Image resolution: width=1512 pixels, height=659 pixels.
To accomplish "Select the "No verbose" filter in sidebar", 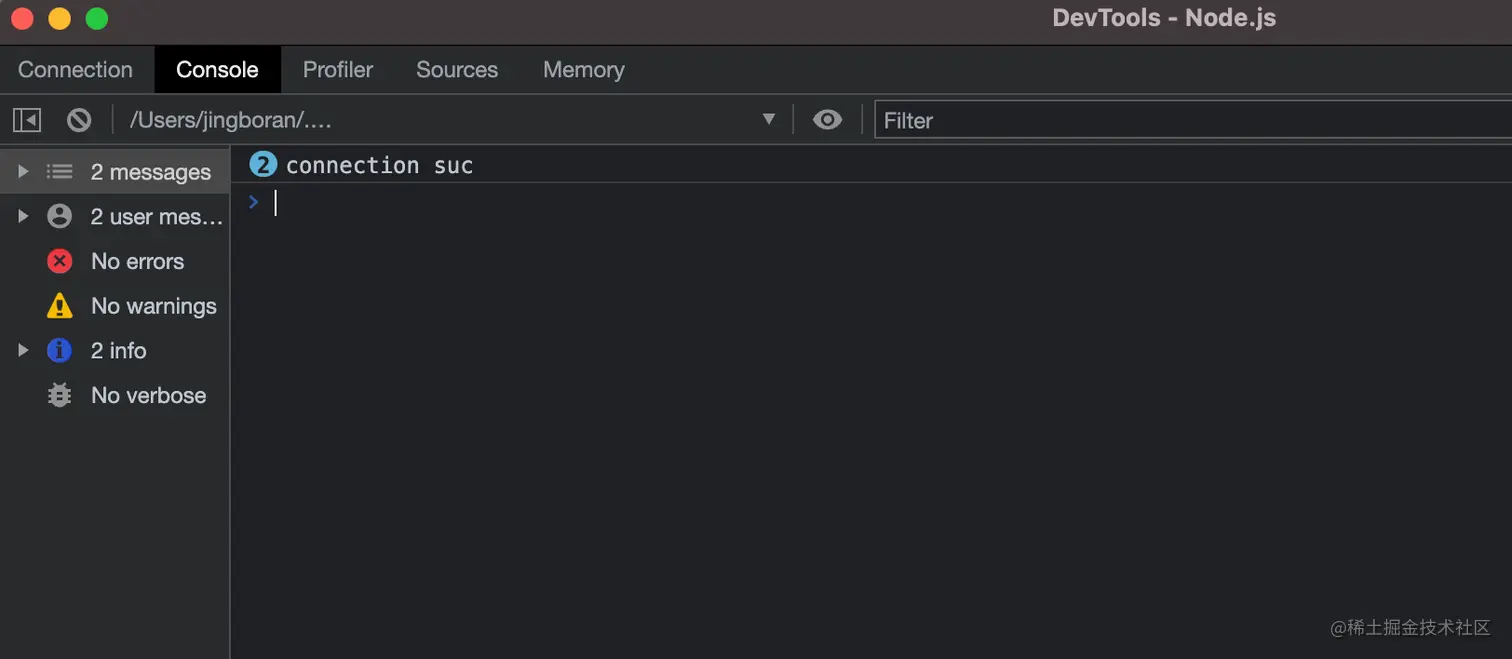I will click(x=148, y=395).
